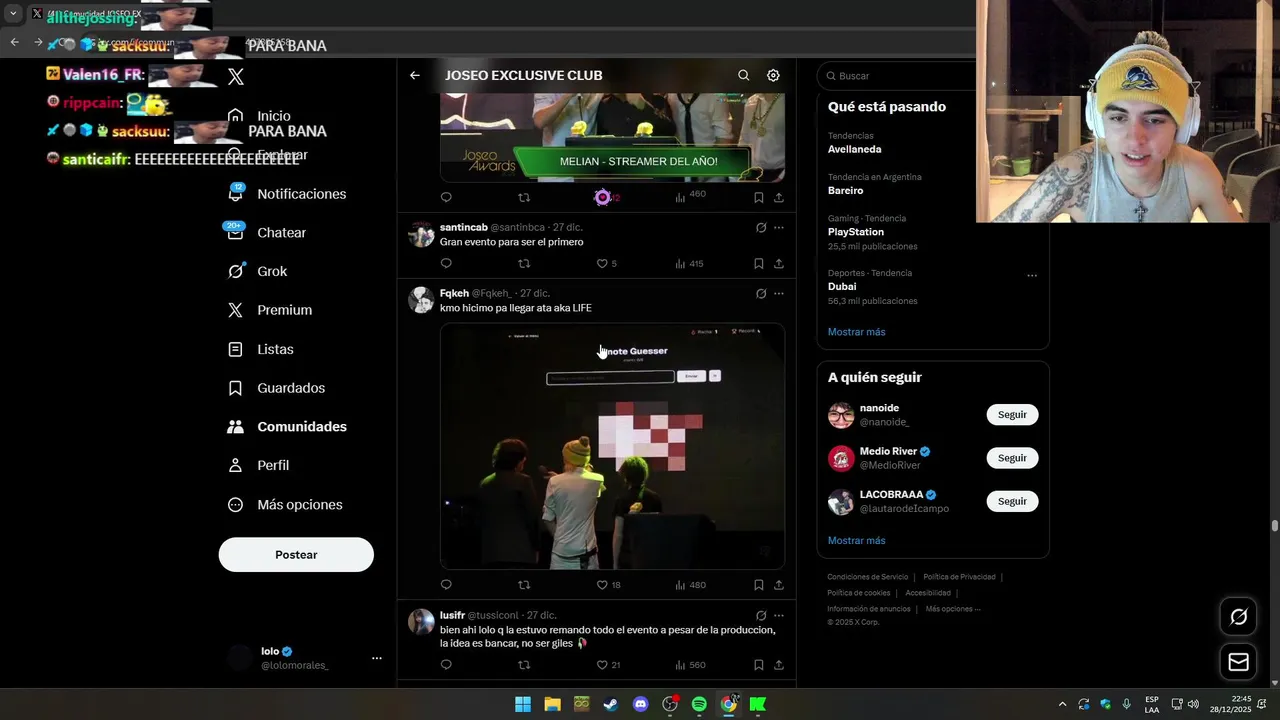Share santincab's post
This screenshot has width=1280, height=720.
click(779, 264)
